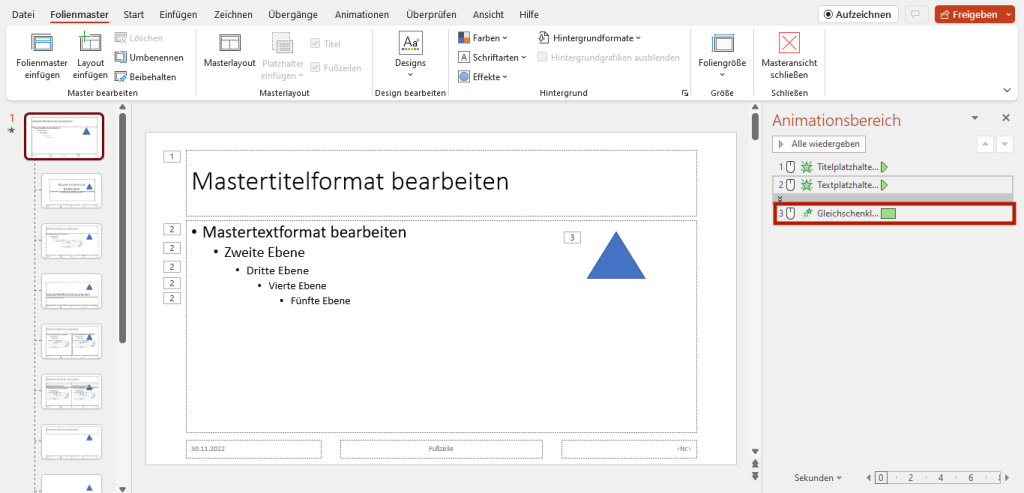Open the Hilfe tab
Image resolution: width=1024 pixels, height=493 pixels.
[529, 14]
